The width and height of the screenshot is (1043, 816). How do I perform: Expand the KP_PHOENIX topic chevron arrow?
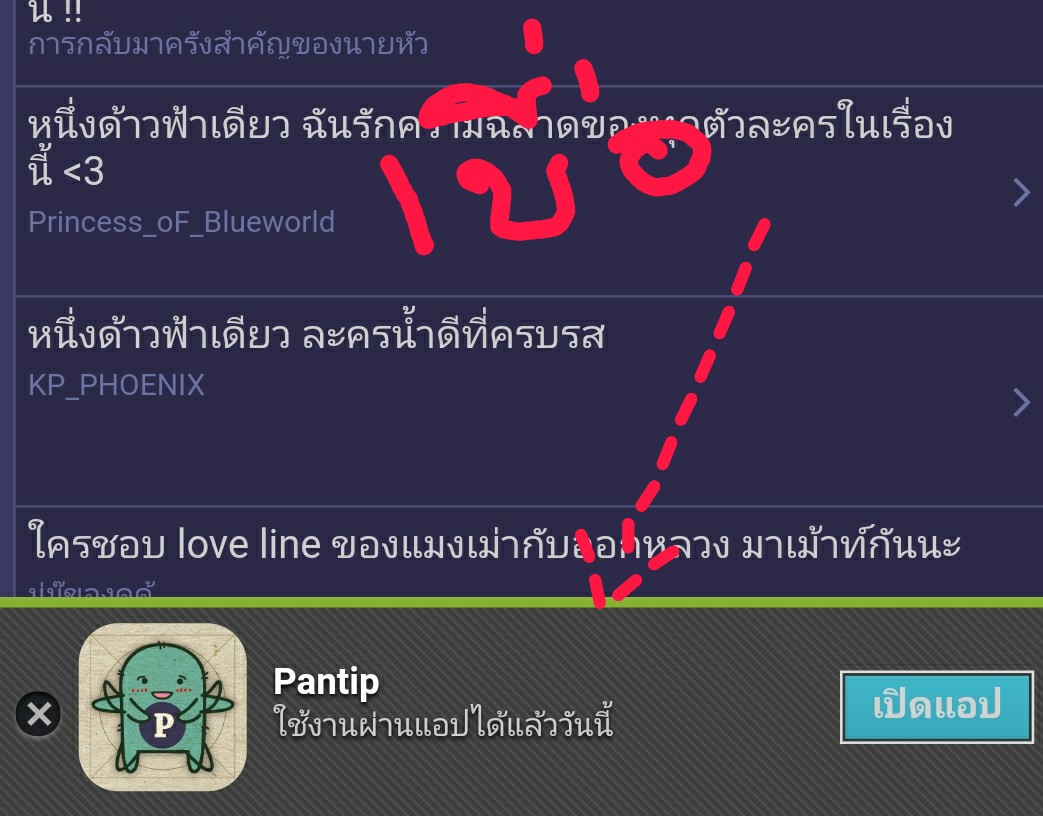(1021, 402)
